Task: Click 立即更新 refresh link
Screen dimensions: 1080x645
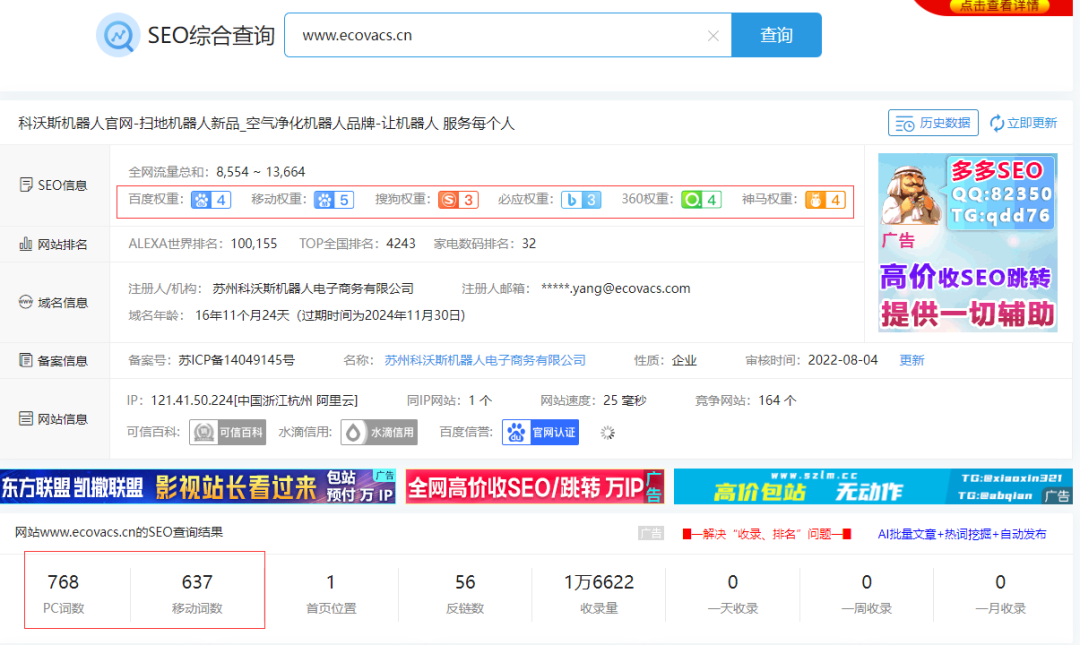Action: click(x=1024, y=123)
